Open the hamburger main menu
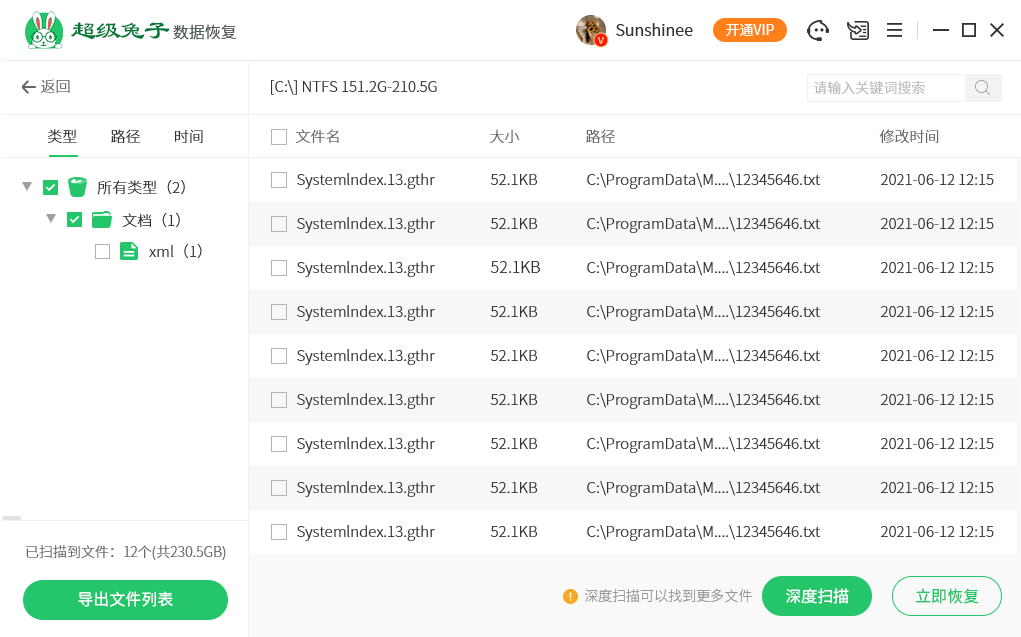This screenshot has width=1021, height=637. point(895,30)
